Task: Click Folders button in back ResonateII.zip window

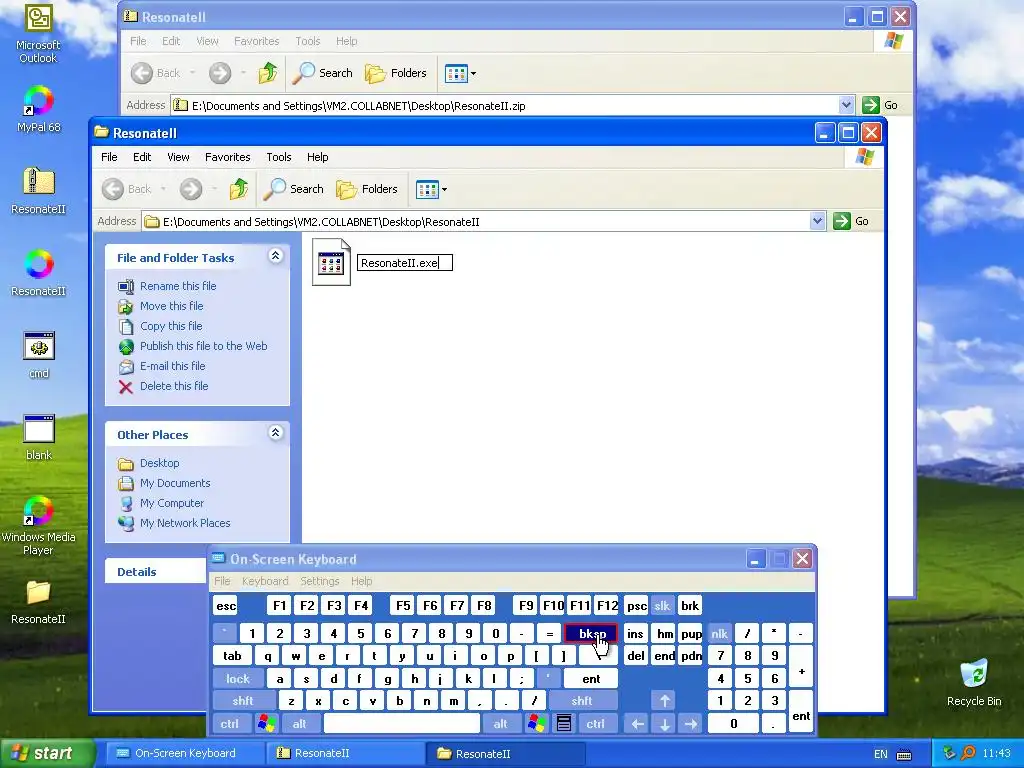Action: point(396,73)
